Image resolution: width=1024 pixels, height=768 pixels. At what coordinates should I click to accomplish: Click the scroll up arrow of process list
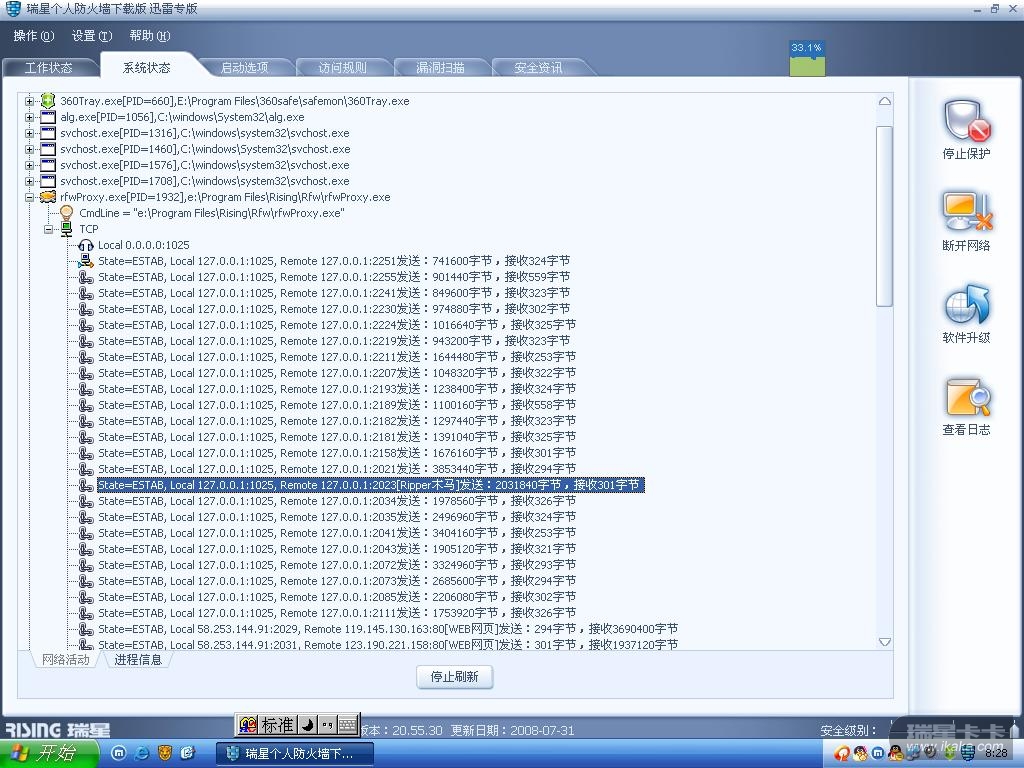pyautogui.click(x=885, y=101)
